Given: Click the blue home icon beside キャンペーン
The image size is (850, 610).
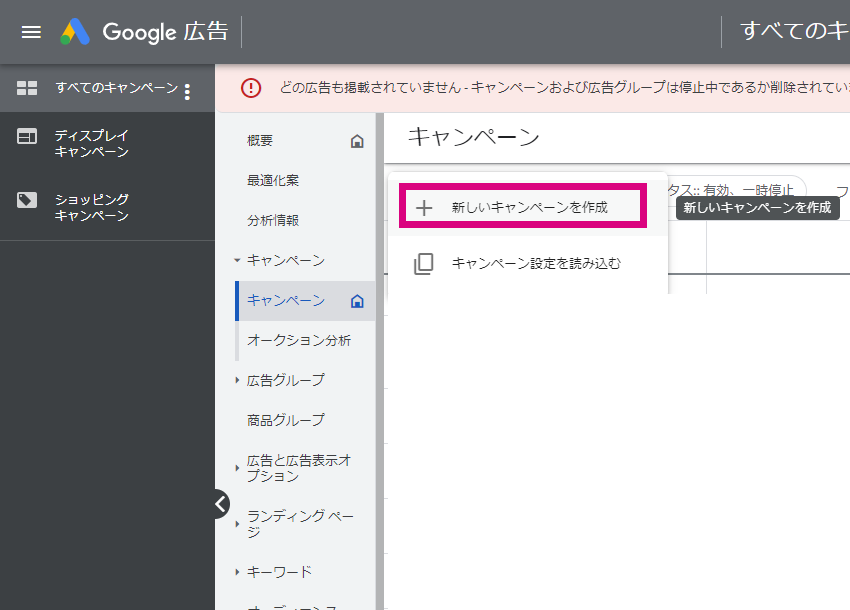Looking at the screenshot, I should (357, 301).
